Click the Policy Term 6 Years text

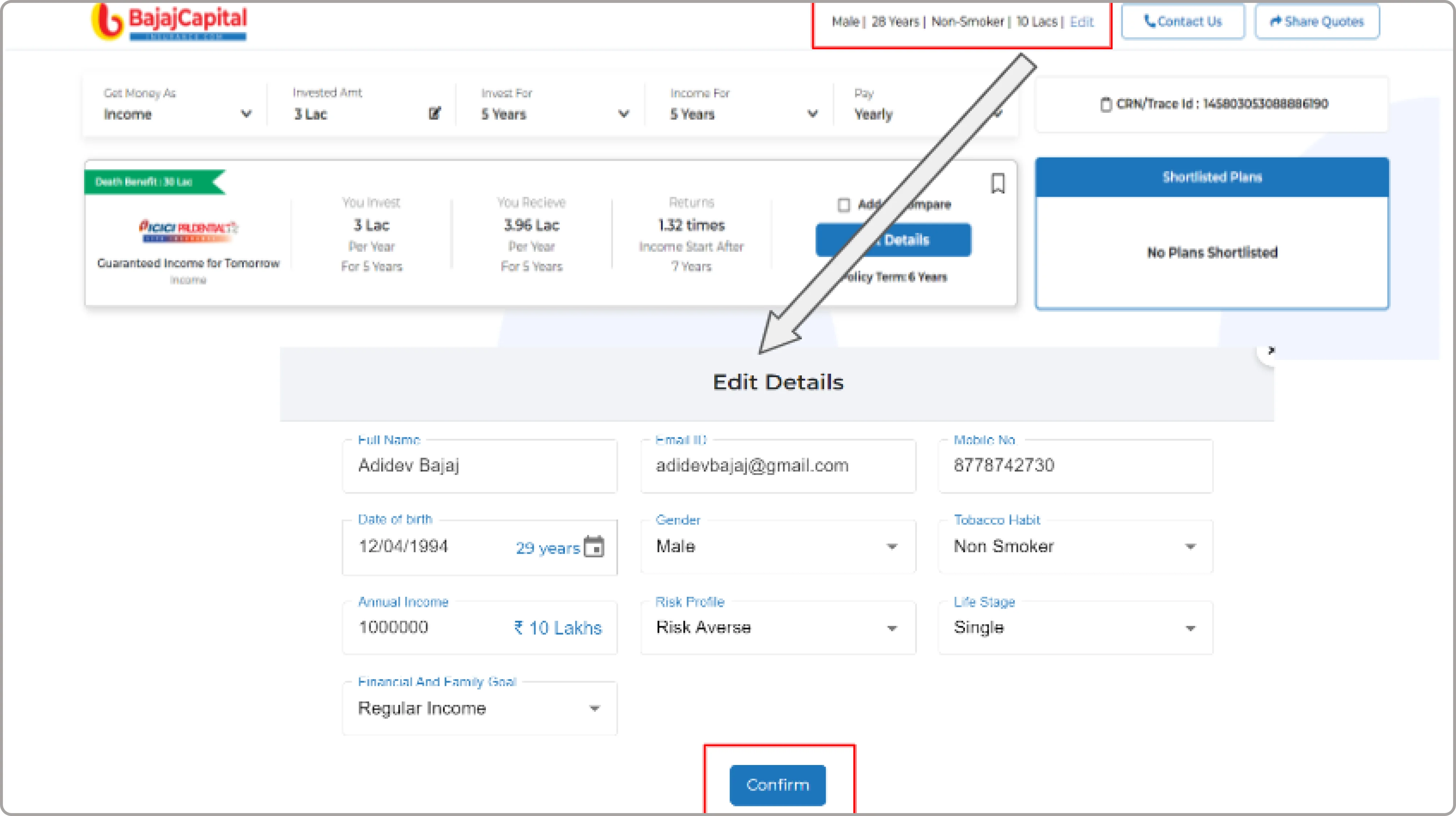coord(895,277)
